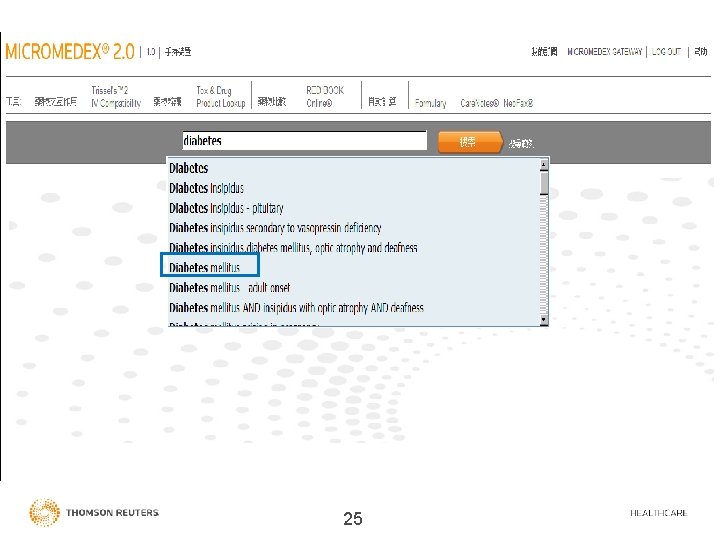Select 'Diabetes mellitus AND insipidus with optic atrophy AND deafness'
Image resolution: width=720 pixels, height=540 pixels.
point(354,307)
